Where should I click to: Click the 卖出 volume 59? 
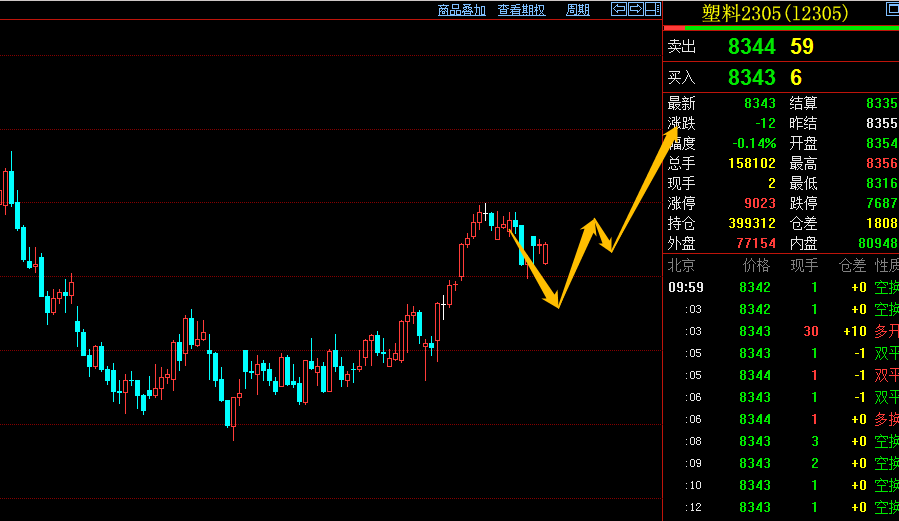click(x=802, y=46)
